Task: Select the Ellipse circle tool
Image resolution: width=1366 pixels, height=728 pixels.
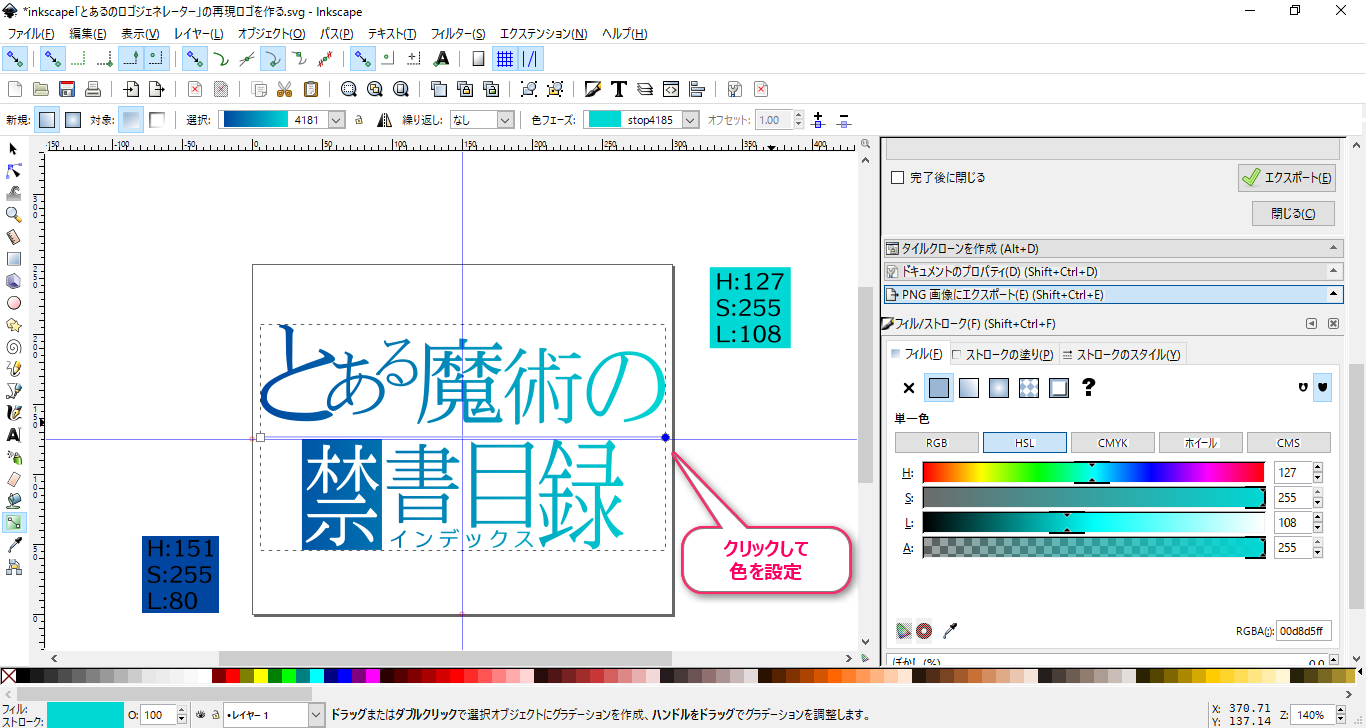Action: point(14,302)
